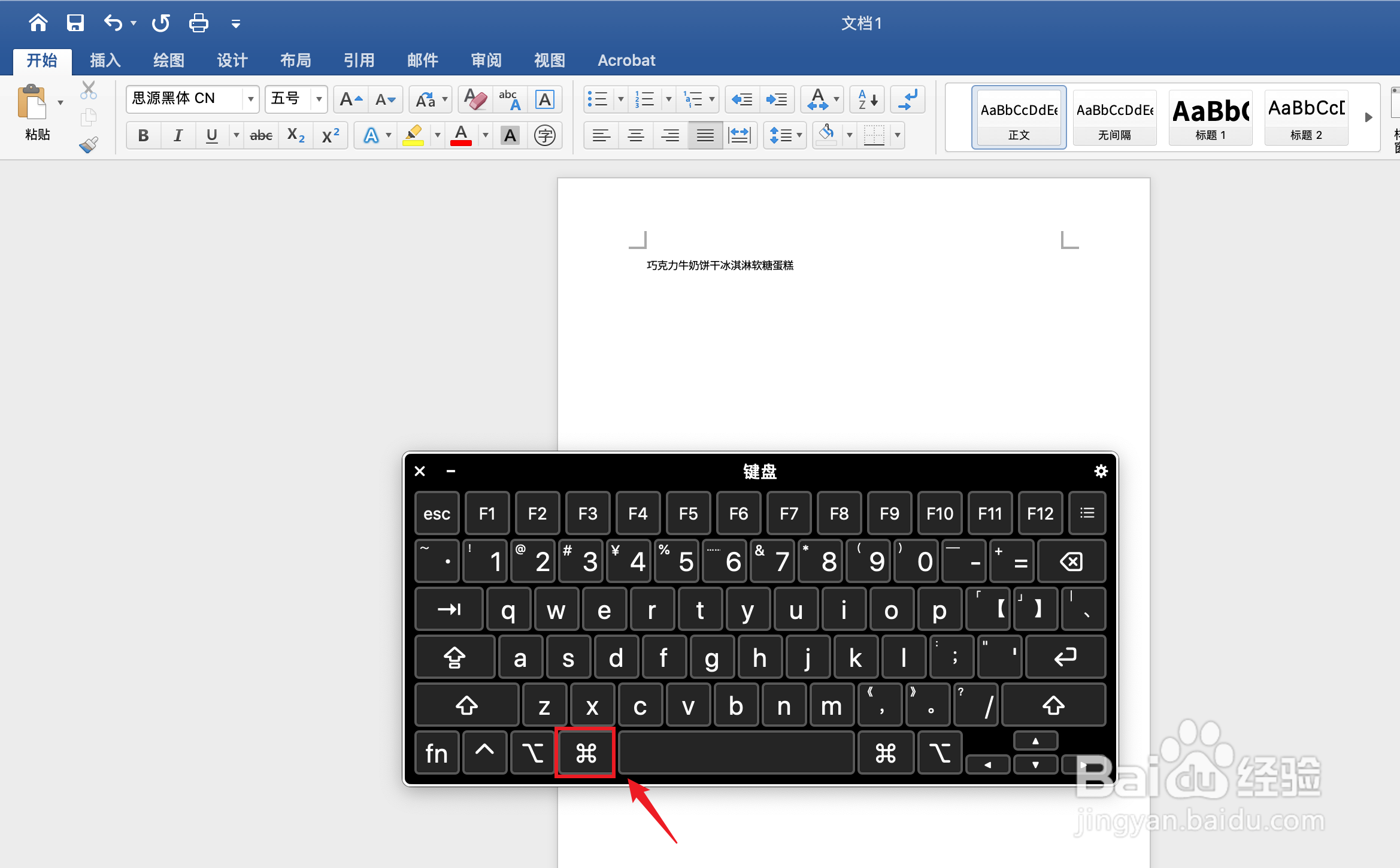Toggle italic formatting

click(x=177, y=136)
